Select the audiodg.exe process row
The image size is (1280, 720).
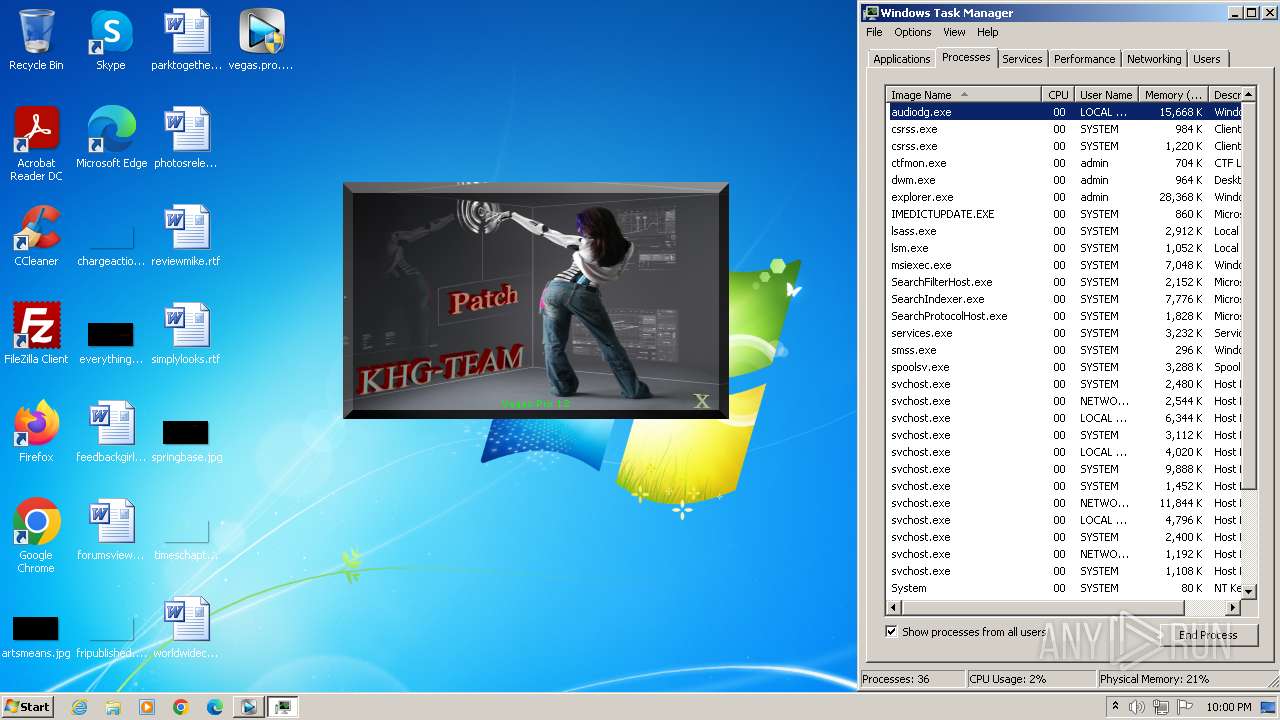pos(1064,112)
